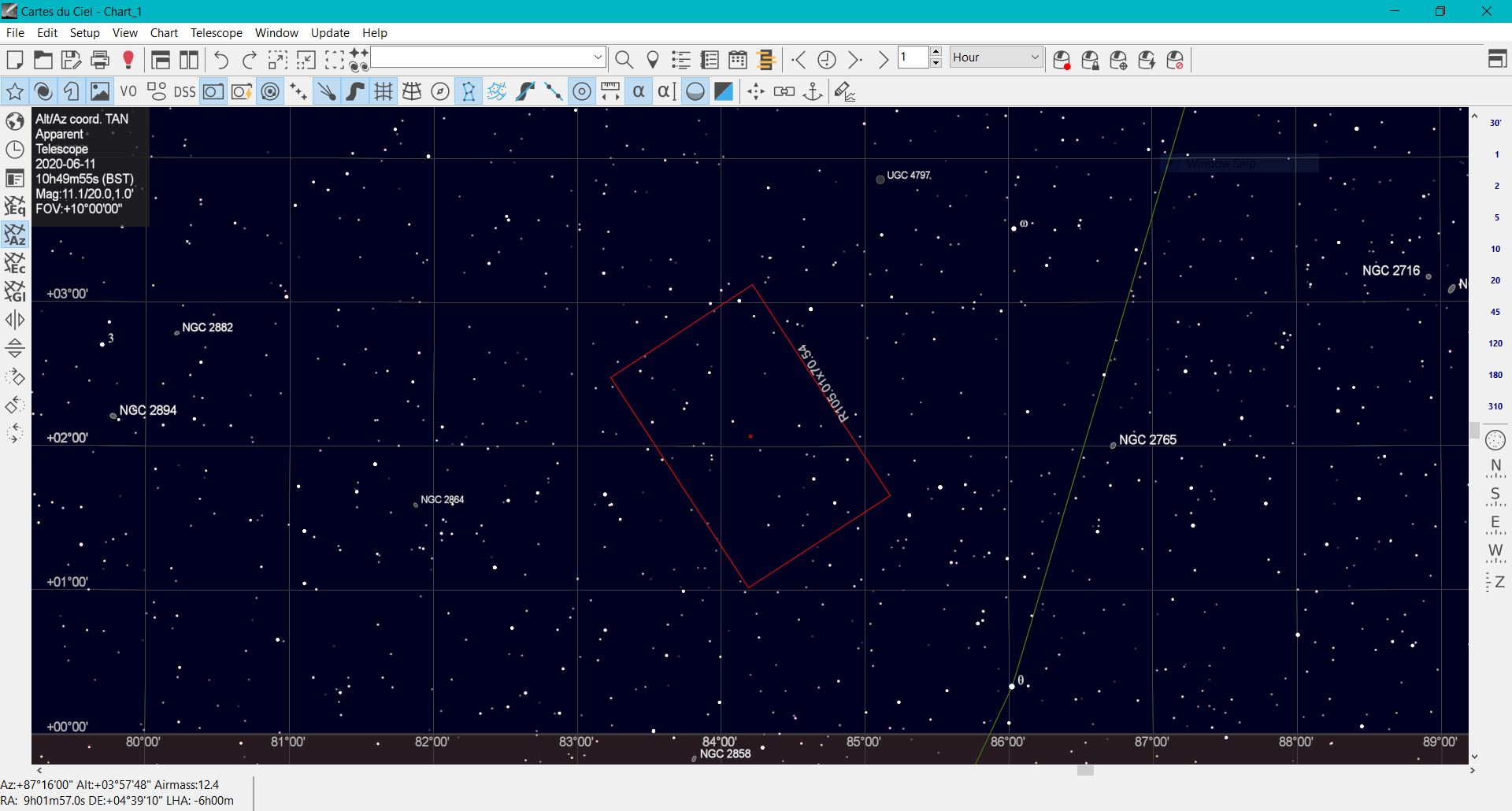The image size is (1512, 811).
Task: Print the current chart
Action: (100, 60)
